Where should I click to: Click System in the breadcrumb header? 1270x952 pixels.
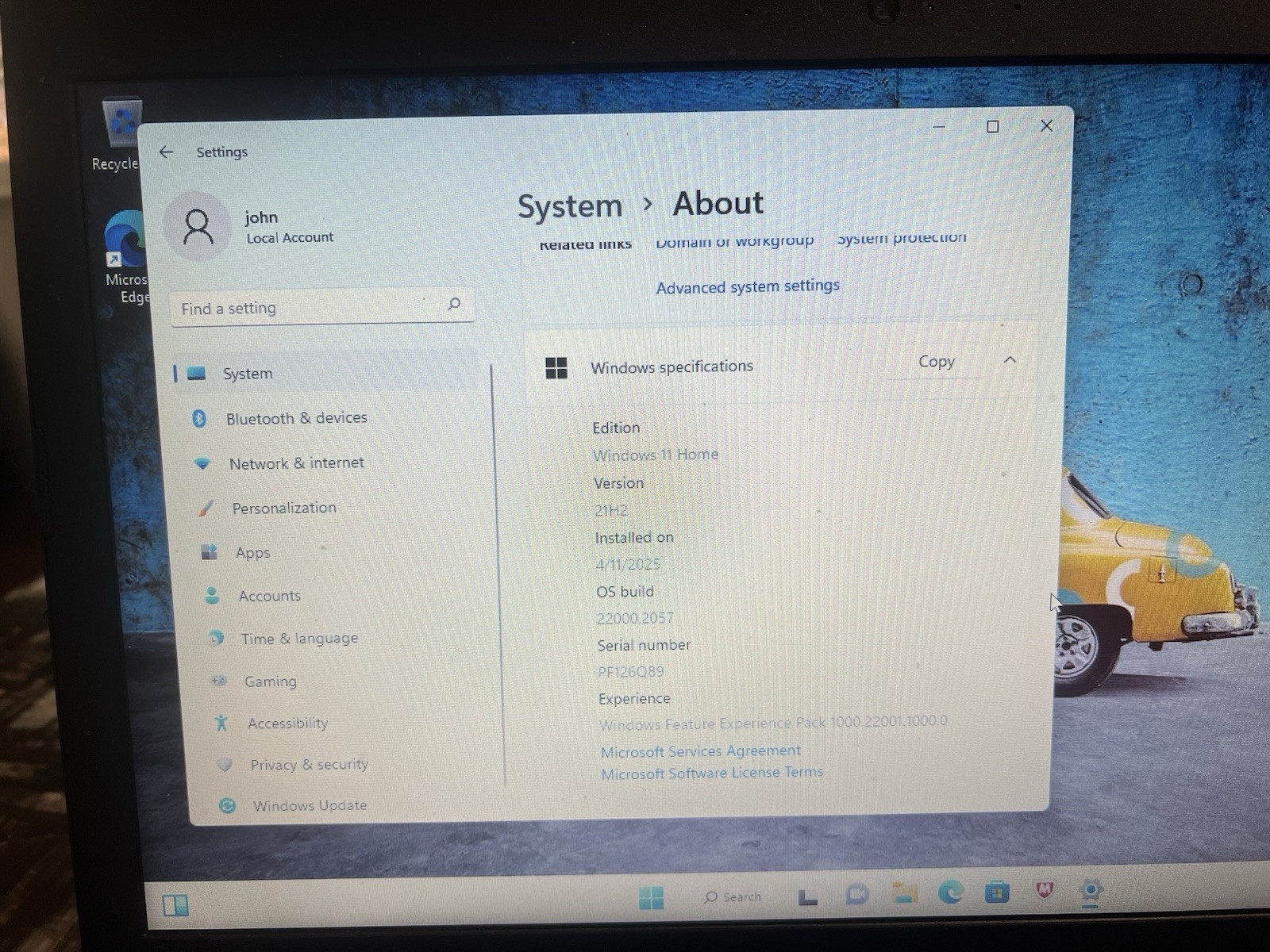pyautogui.click(x=570, y=206)
